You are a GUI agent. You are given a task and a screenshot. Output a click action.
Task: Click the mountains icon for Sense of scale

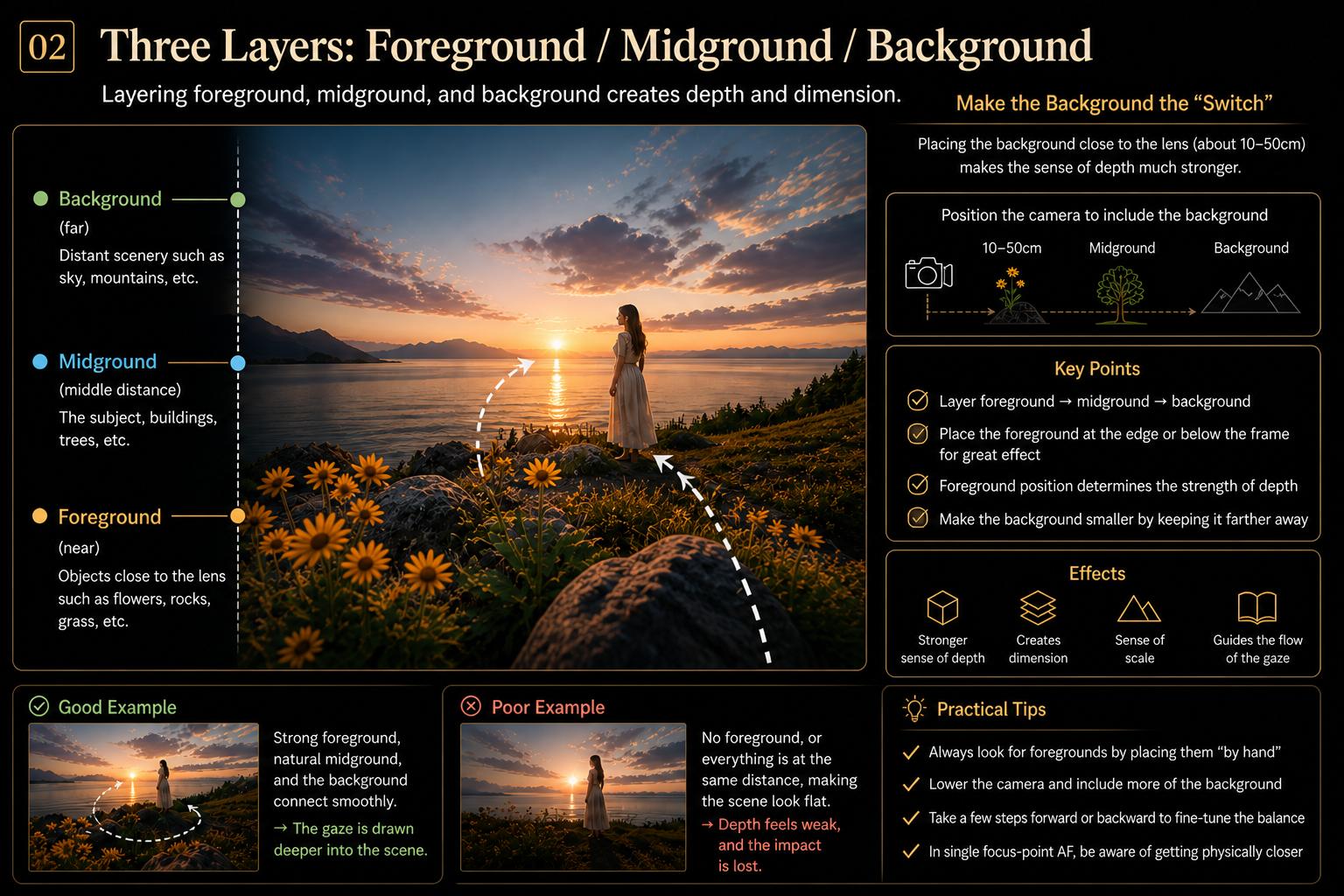pos(1139,608)
